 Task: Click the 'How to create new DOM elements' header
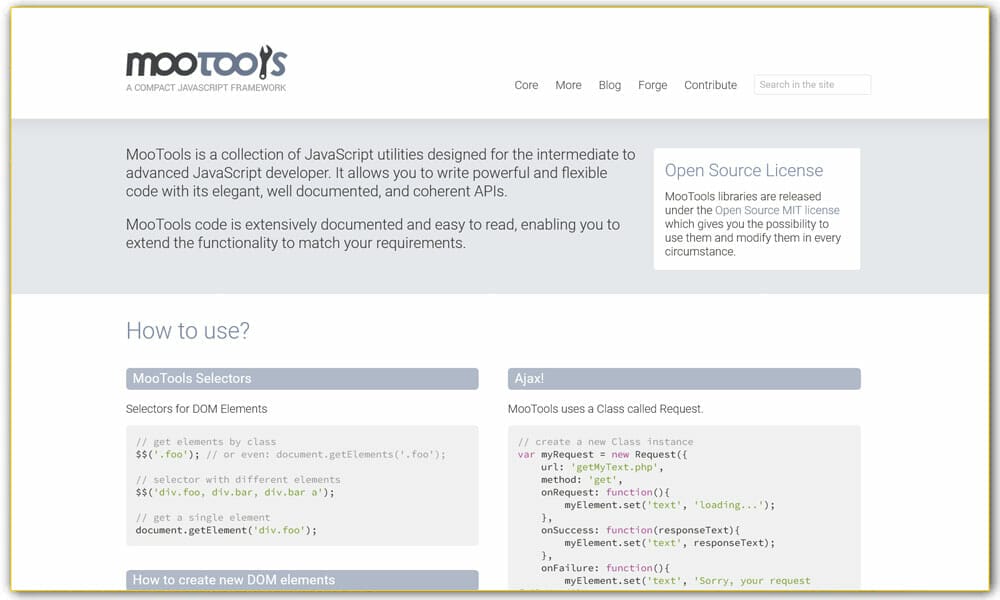tap(232, 580)
